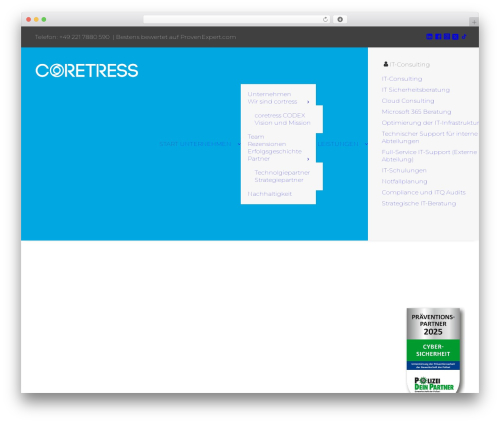
Task: Click the yellow minimize window button
Action: (36, 19)
